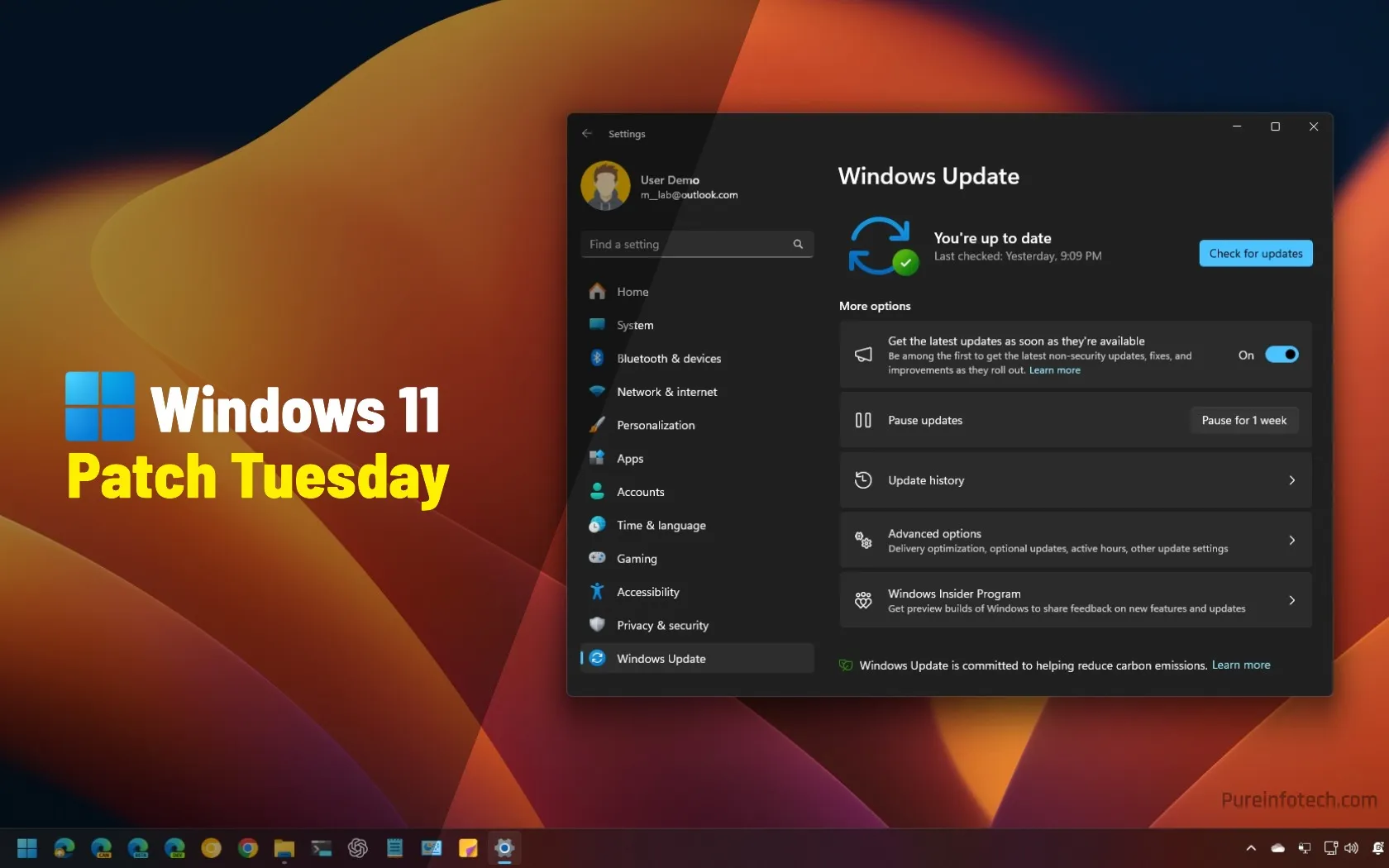Show hidden system tray icons
The image size is (1389, 868).
(x=1251, y=848)
